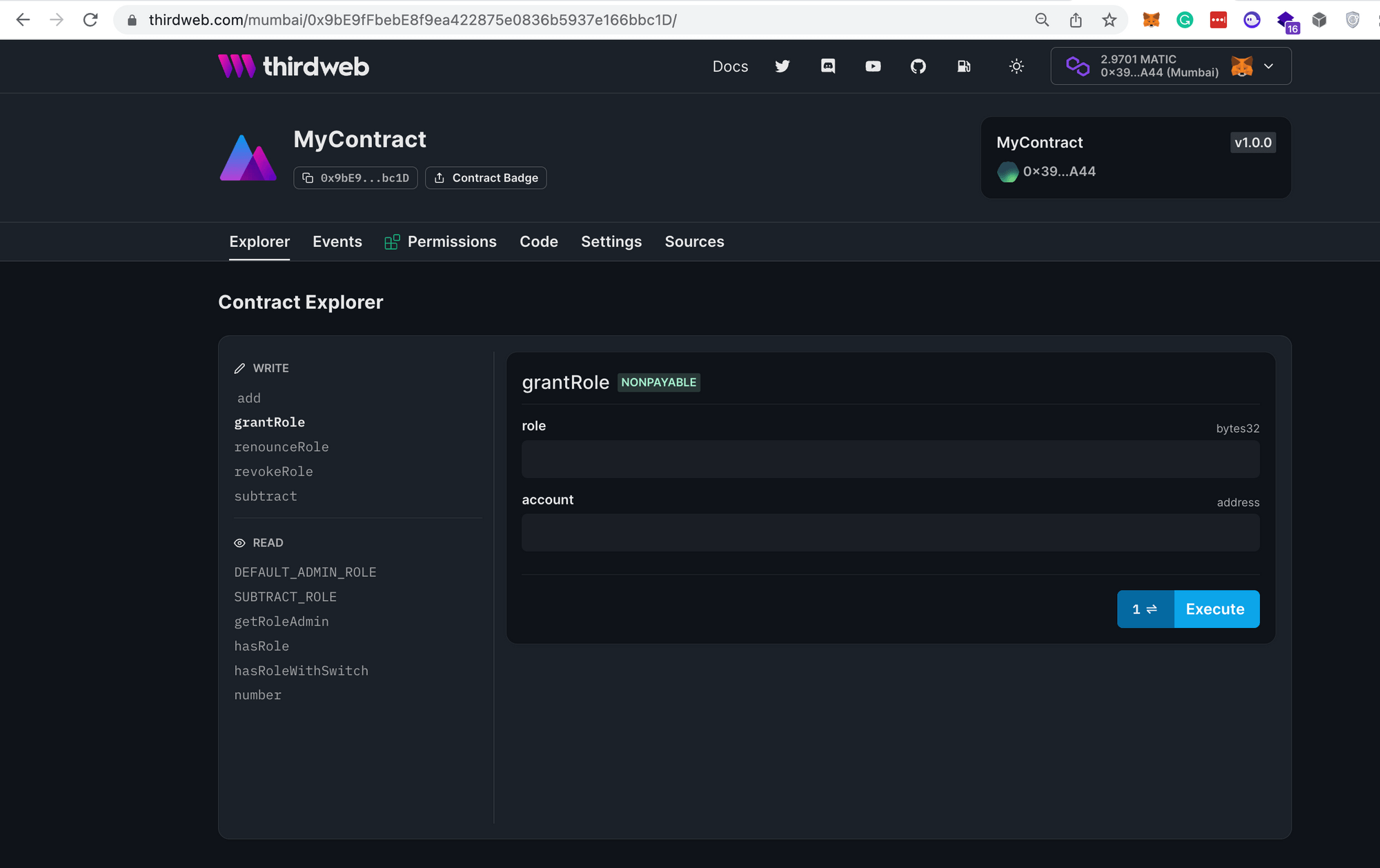Click the role bytes32 input field
The height and width of the screenshot is (868, 1380).
tap(890, 460)
